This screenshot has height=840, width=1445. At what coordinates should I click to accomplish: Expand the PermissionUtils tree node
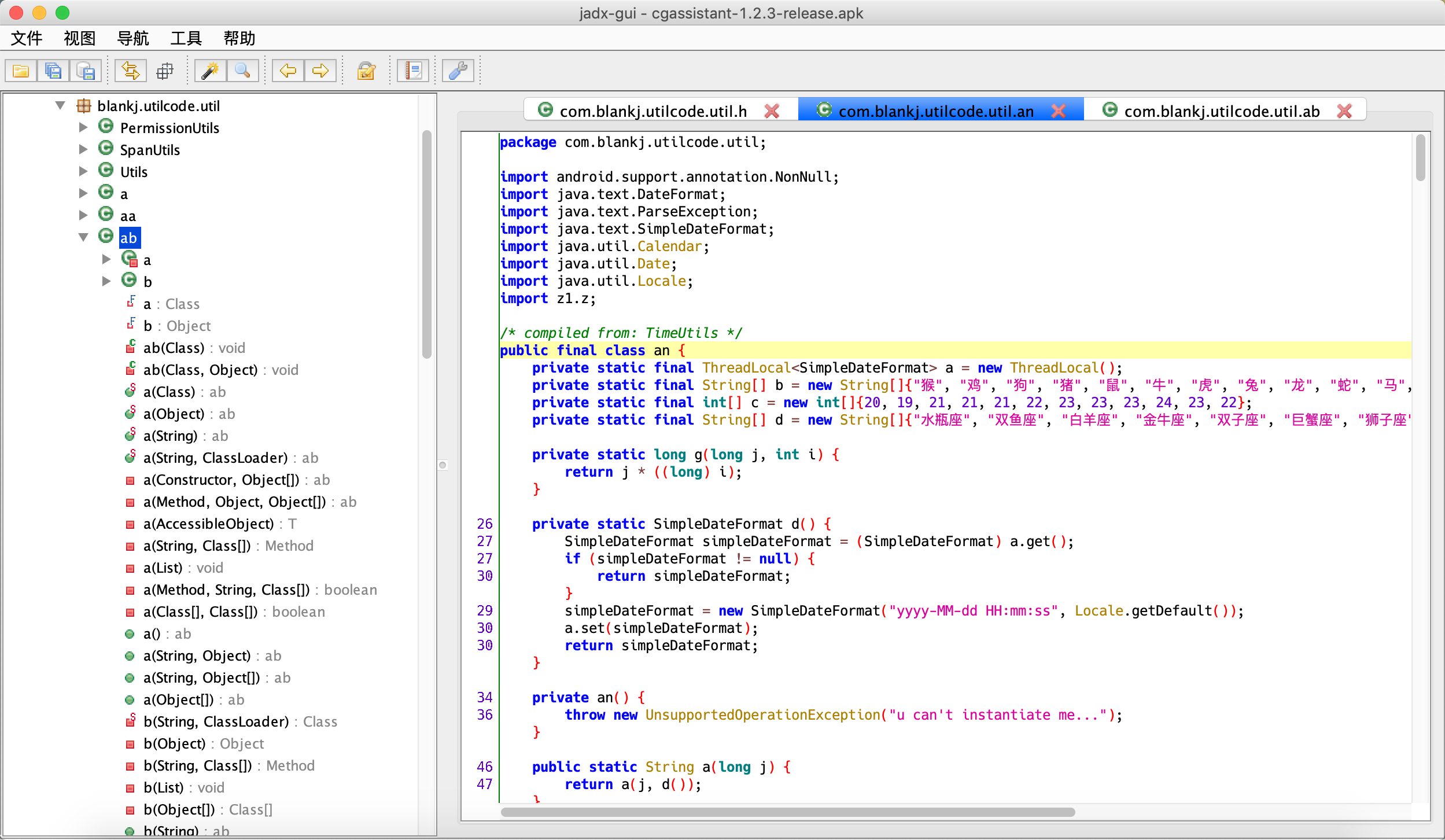pos(83,127)
